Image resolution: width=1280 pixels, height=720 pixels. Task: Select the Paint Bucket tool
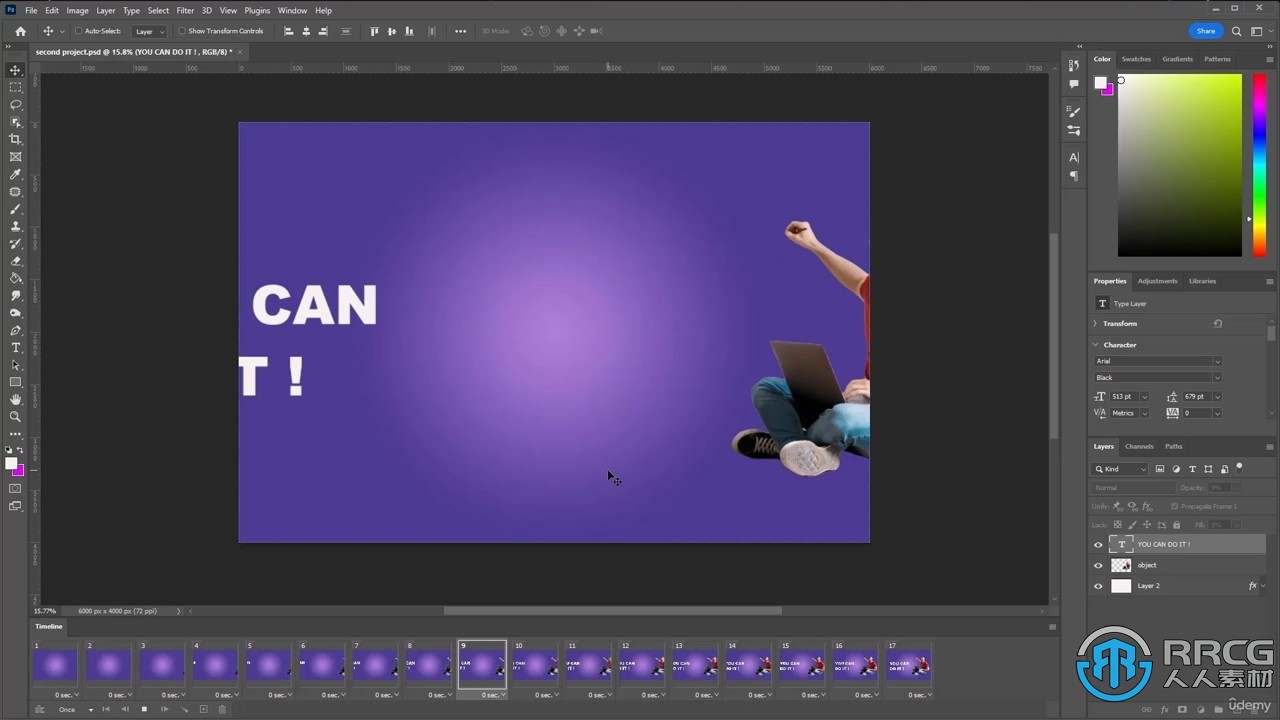tap(15, 278)
